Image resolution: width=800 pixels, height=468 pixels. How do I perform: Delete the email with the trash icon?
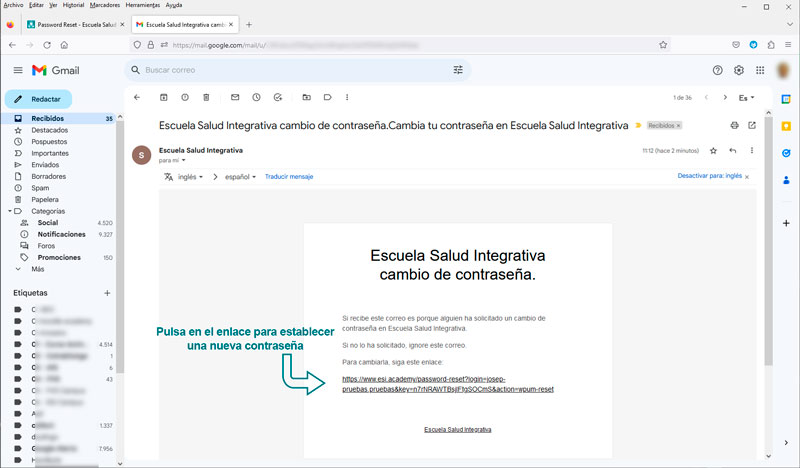(x=206, y=97)
